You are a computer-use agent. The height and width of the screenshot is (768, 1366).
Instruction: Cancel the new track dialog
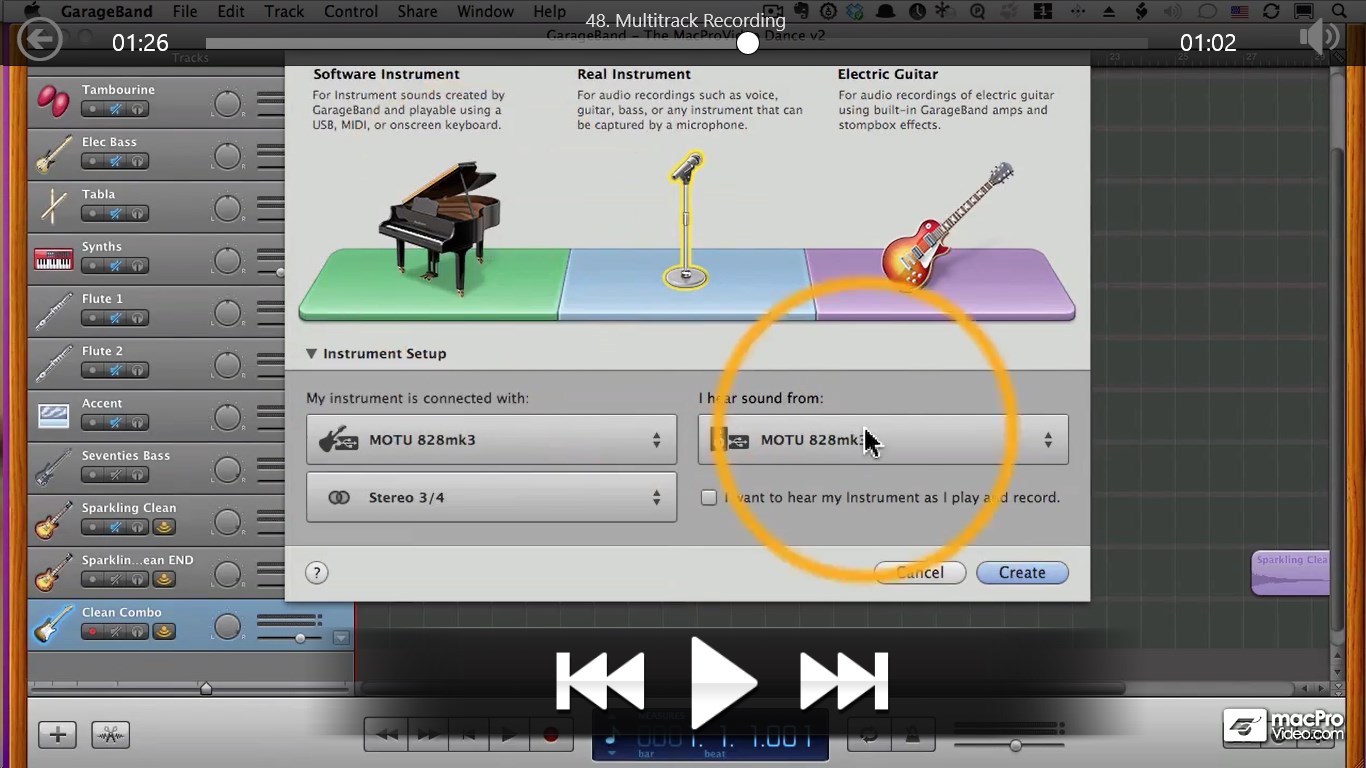919,572
